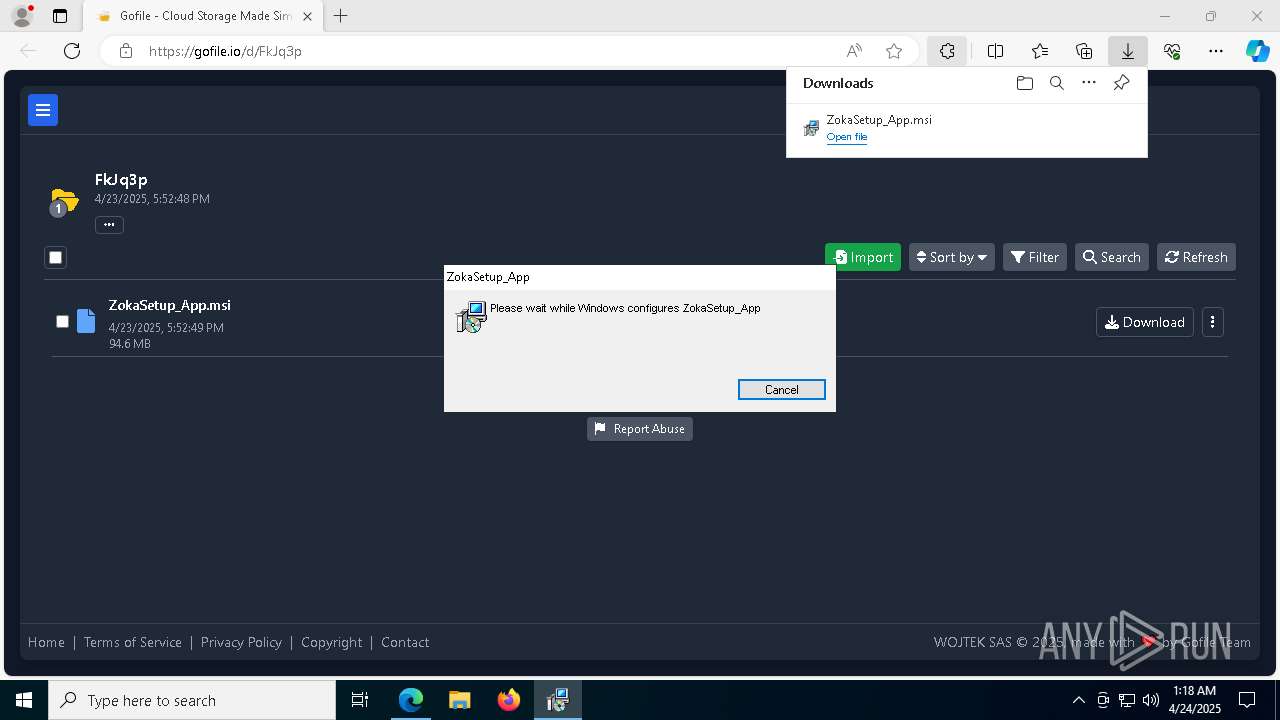Open Task View on the taskbar
This screenshot has width=1280, height=720.
(360, 700)
